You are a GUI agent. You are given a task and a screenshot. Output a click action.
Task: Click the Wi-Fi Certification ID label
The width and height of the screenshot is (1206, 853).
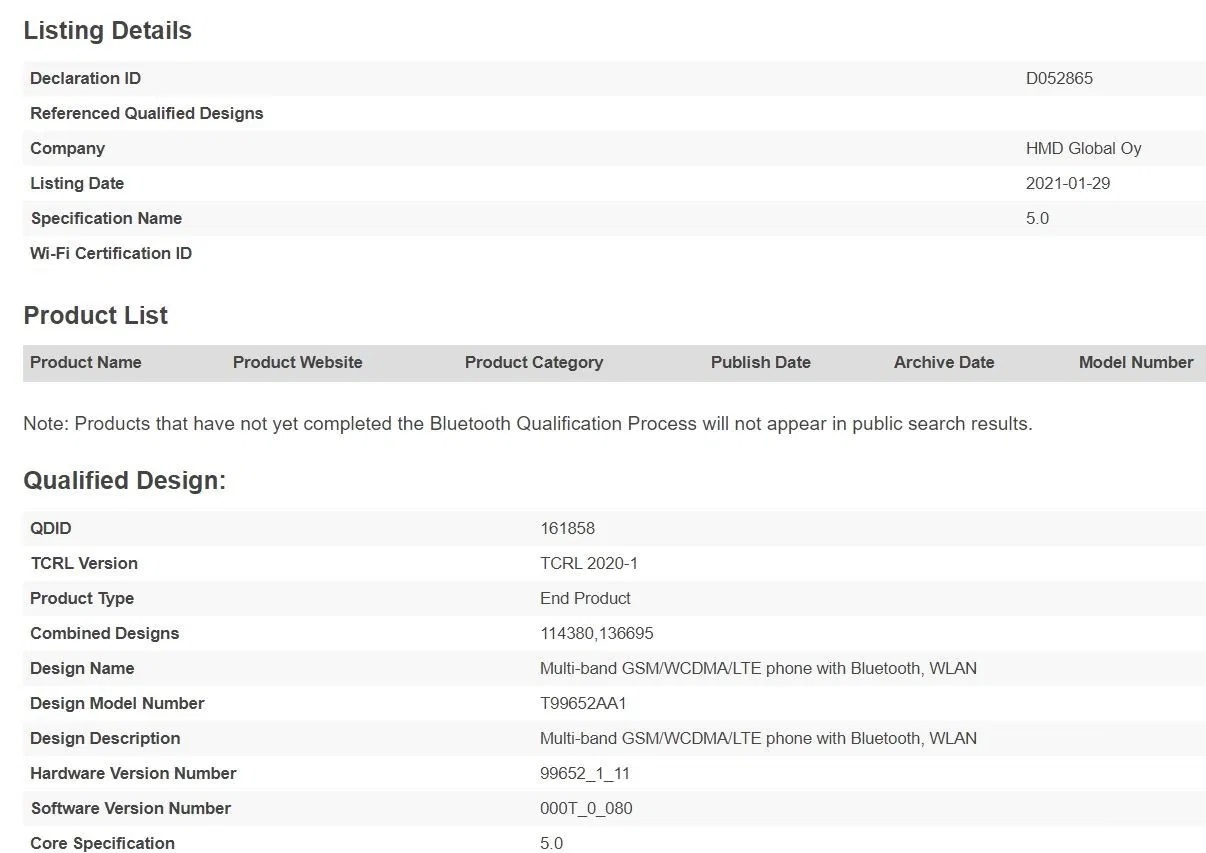pyautogui.click(x=110, y=254)
